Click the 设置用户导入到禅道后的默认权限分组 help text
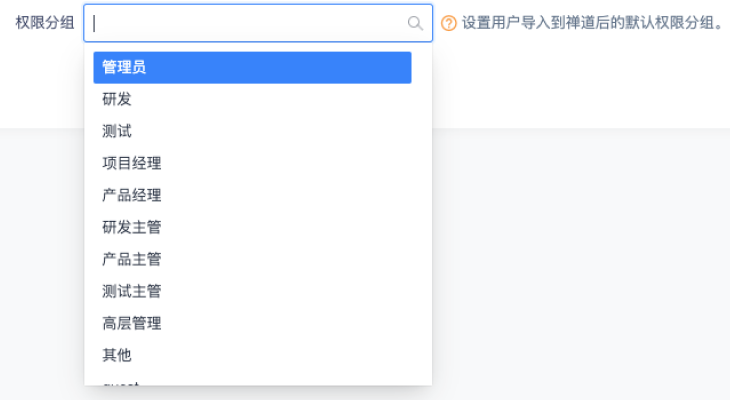 (x=592, y=23)
